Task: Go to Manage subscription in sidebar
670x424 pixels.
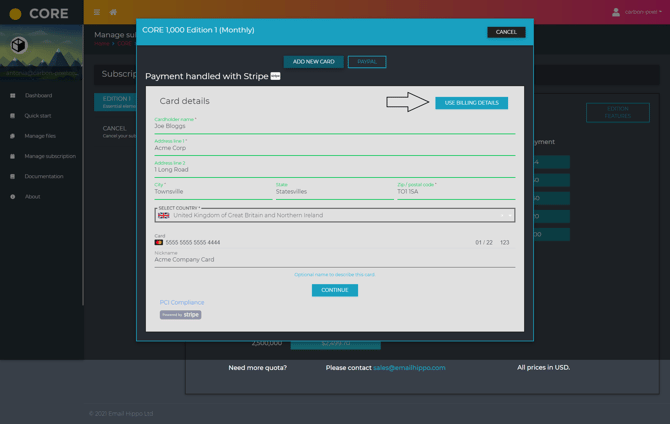Action: click(x=50, y=156)
